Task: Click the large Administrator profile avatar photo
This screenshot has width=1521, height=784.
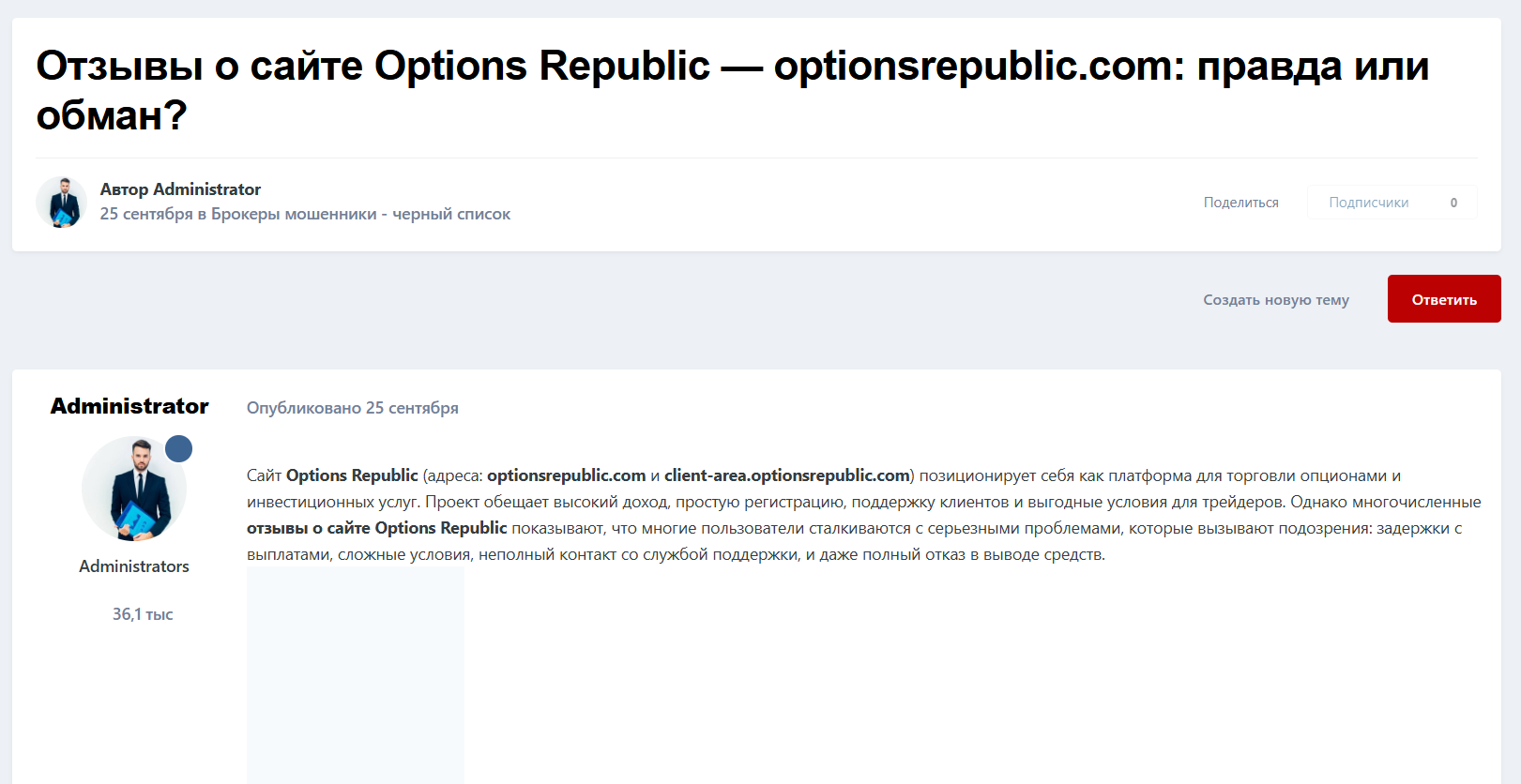Action: (x=133, y=488)
